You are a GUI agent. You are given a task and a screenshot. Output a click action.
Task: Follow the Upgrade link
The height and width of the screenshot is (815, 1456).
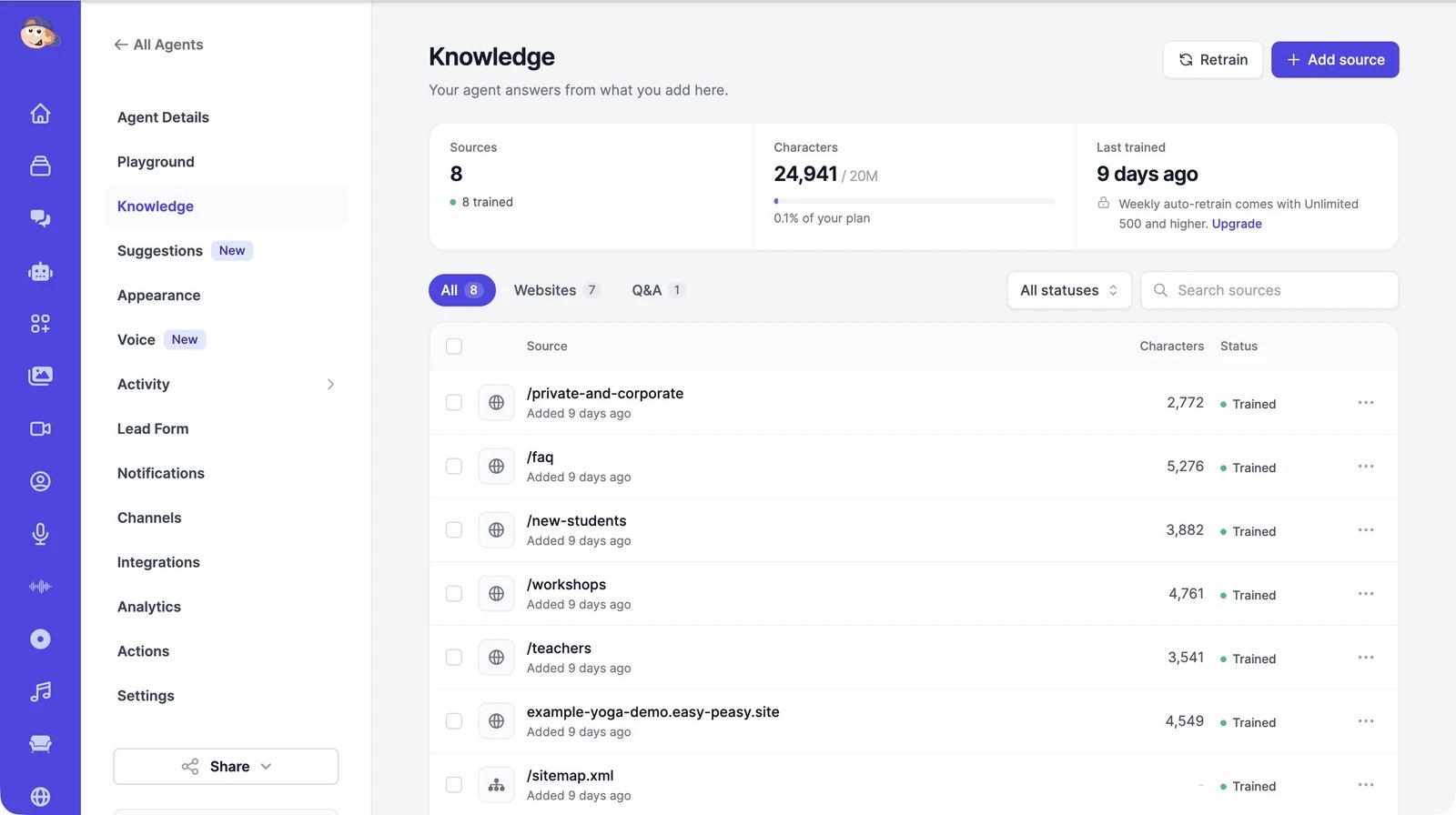[x=1237, y=224]
